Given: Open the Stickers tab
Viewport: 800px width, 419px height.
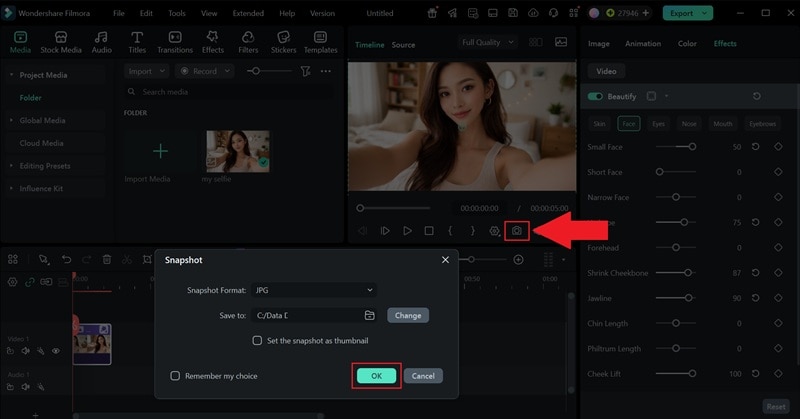Looking at the screenshot, I should [x=283, y=42].
